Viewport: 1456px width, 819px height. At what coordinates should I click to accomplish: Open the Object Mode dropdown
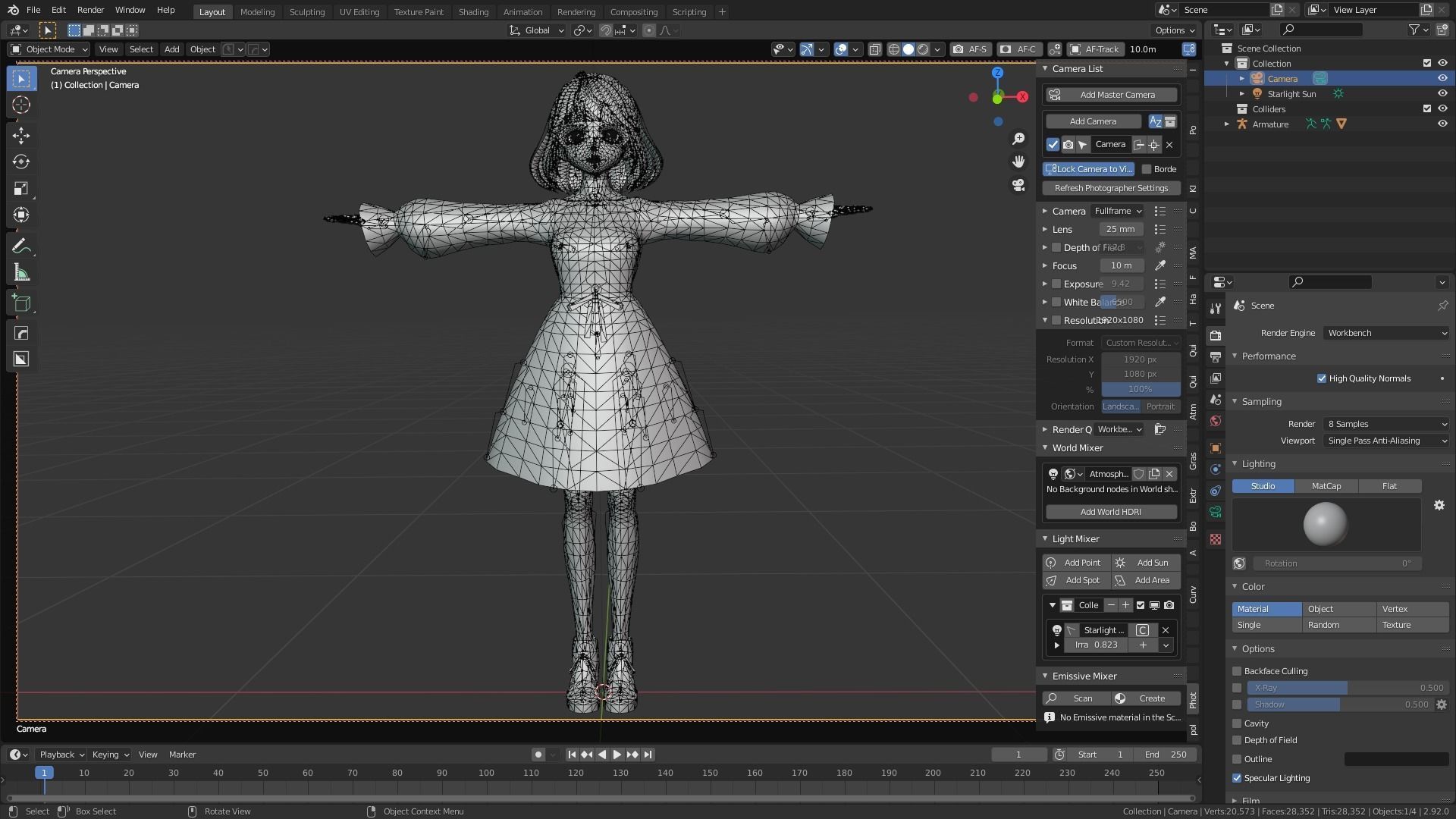click(49, 49)
